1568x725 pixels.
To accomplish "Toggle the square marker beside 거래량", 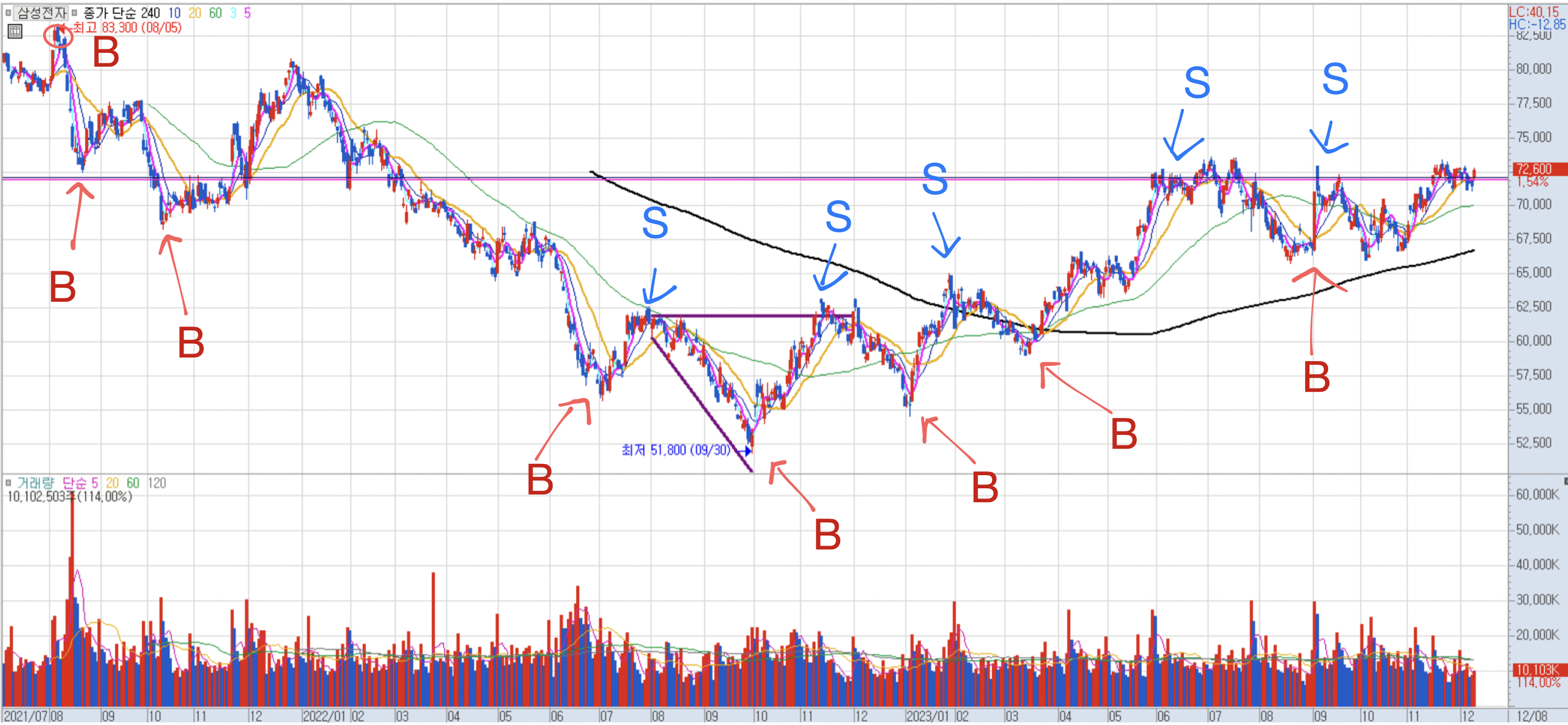I will pos(8,483).
